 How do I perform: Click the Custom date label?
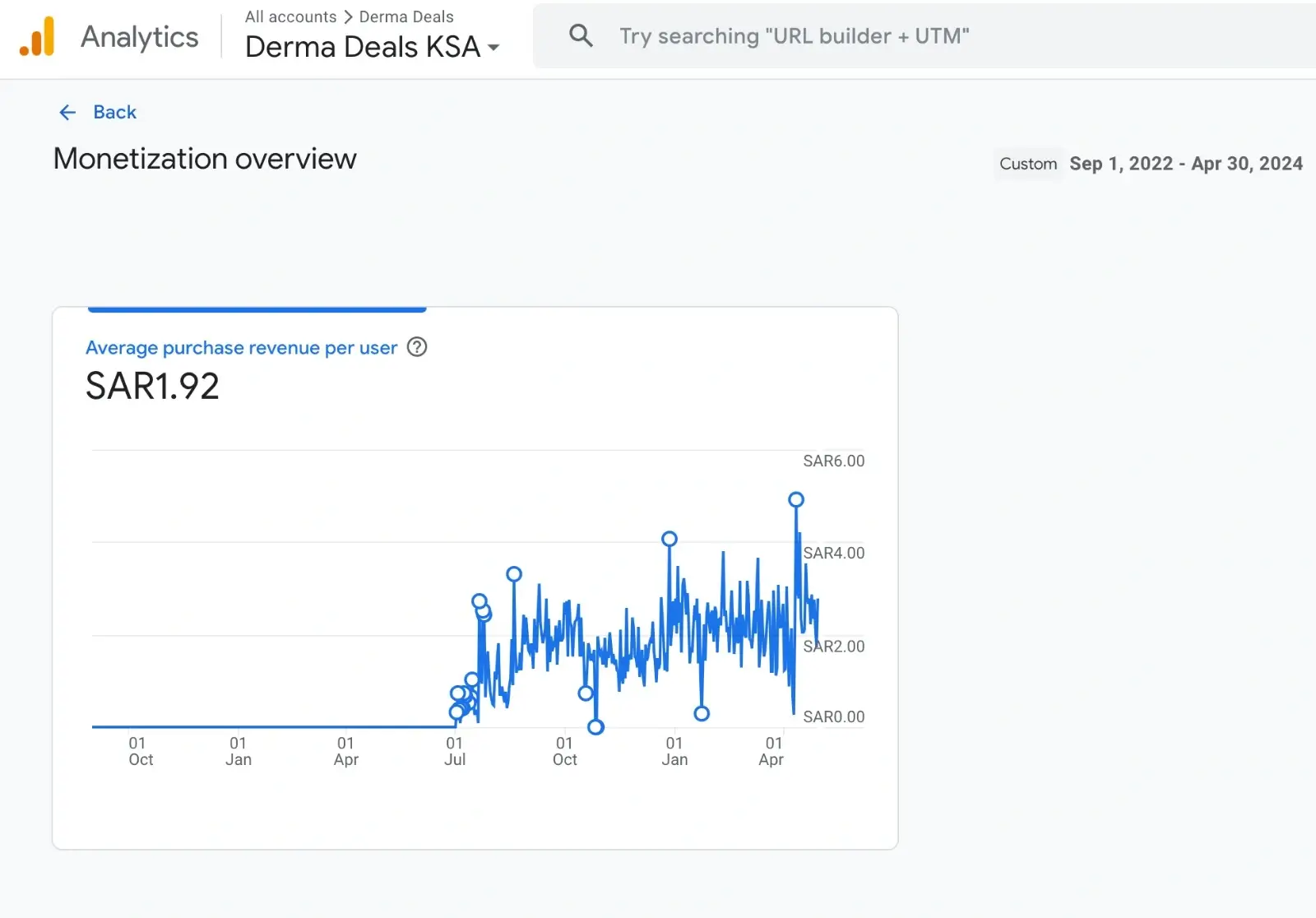(x=1028, y=164)
